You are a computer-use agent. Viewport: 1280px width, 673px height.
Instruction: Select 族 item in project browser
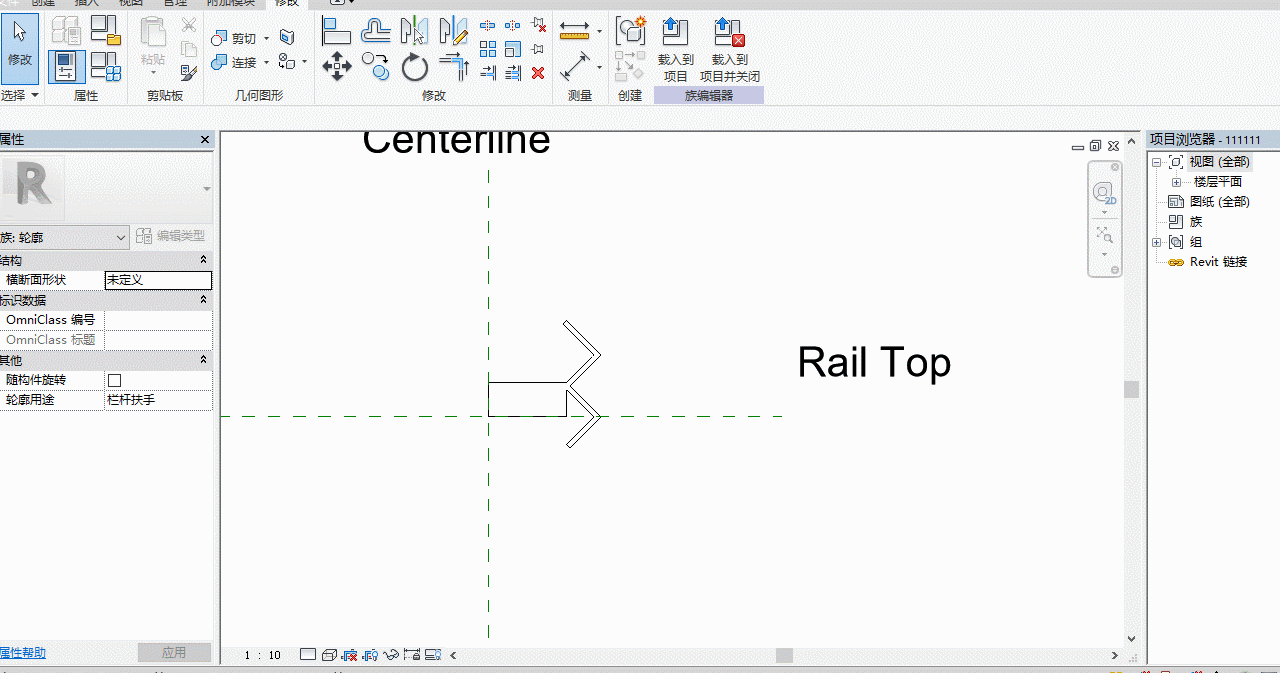(x=1196, y=222)
